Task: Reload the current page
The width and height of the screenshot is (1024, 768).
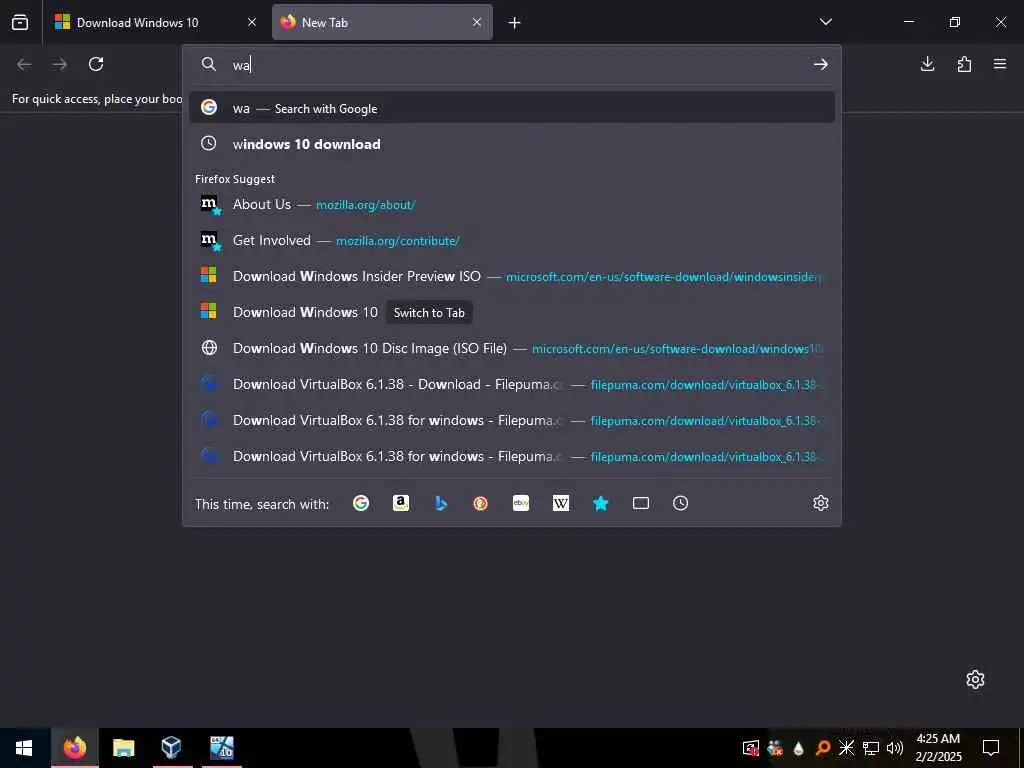Action: point(96,64)
